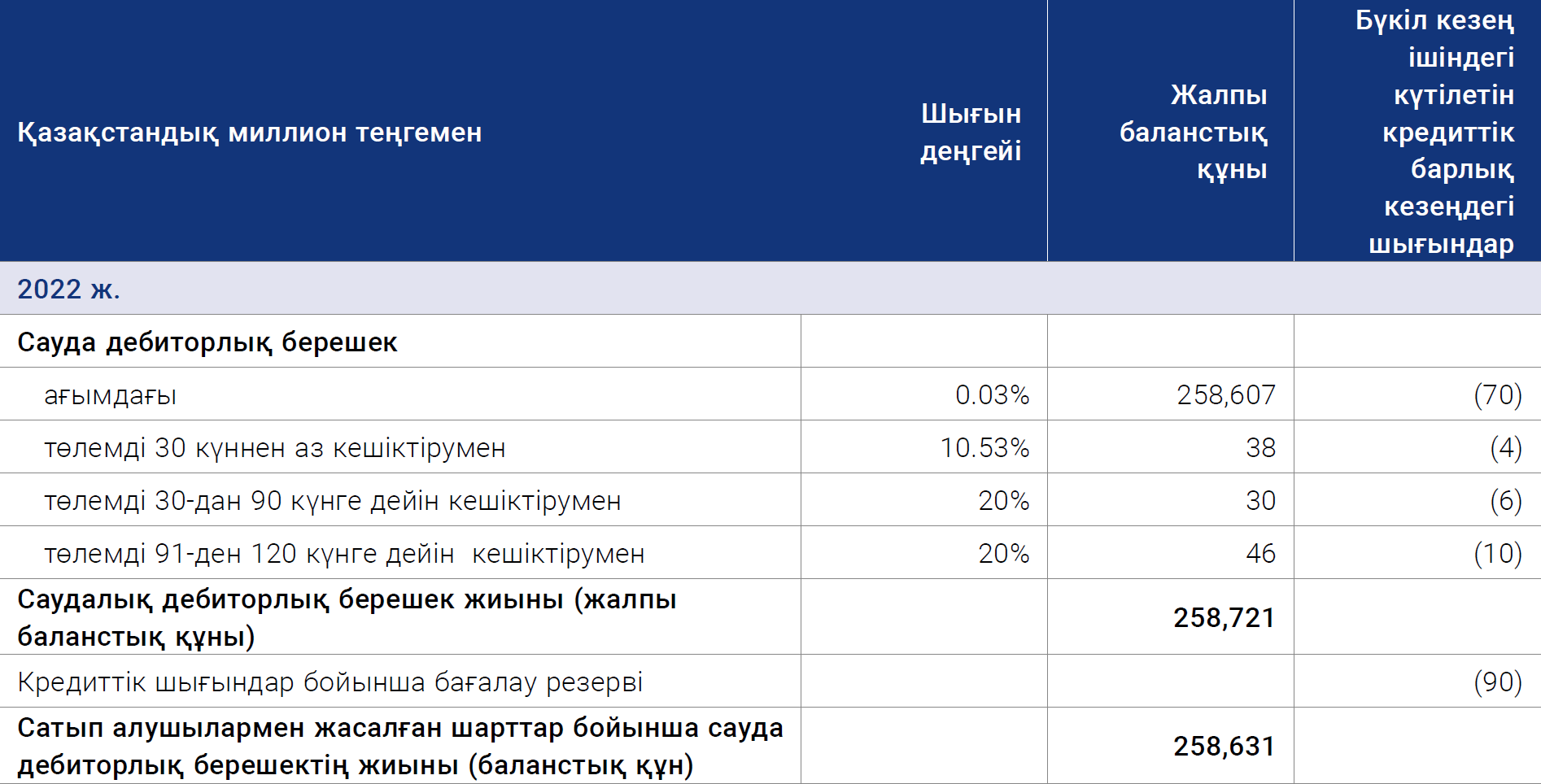The height and width of the screenshot is (784, 1541).
Task: Select the (90) reserve value cell
Action: (1498, 682)
